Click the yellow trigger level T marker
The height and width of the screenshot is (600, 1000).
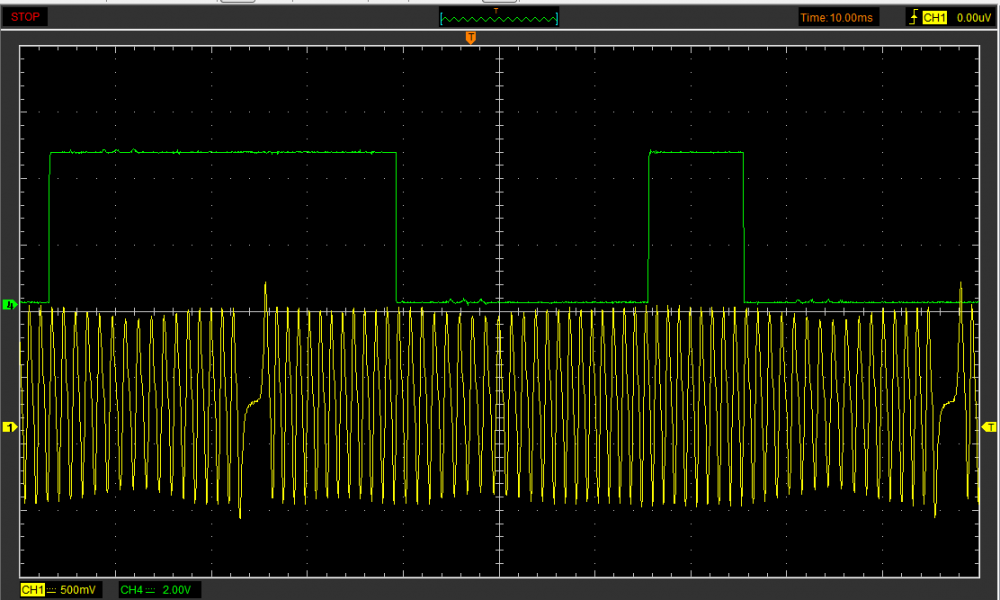(990, 427)
